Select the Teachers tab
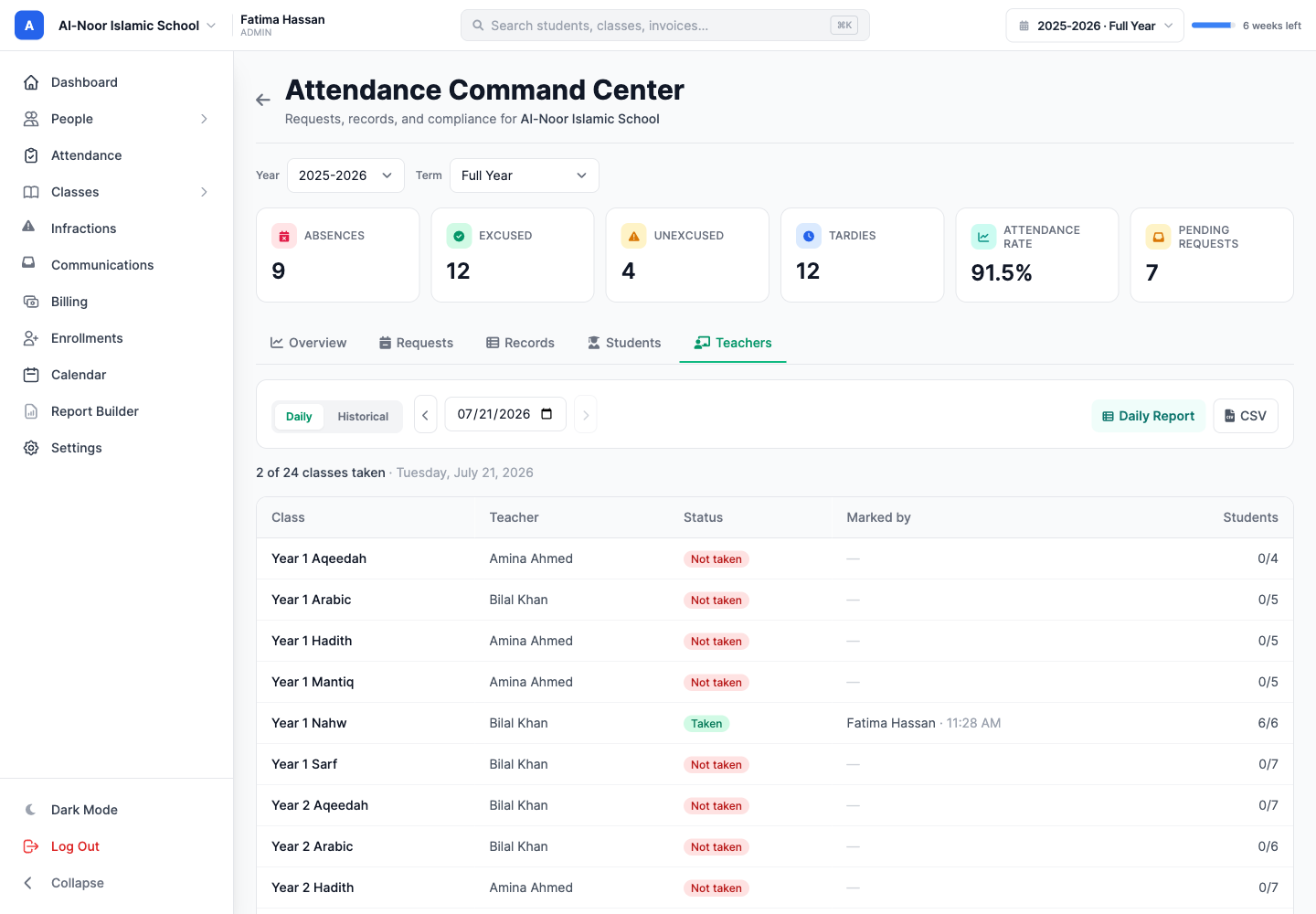1316x914 pixels. 733,343
